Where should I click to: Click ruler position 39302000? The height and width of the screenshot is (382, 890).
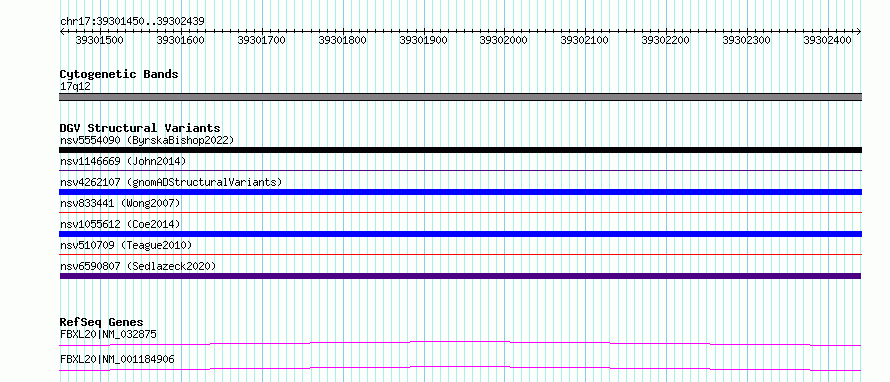[503, 40]
